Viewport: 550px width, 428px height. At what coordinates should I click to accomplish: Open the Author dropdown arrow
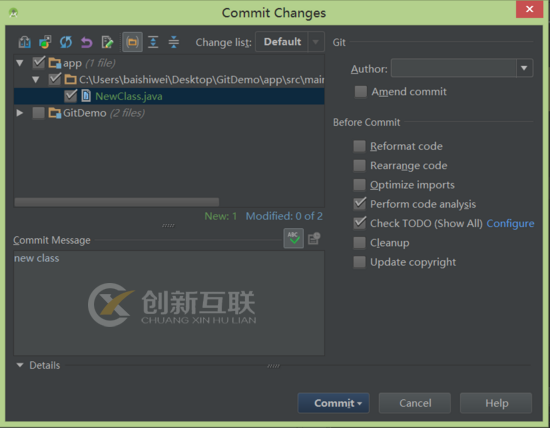pyautogui.click(x=524, y=68)
